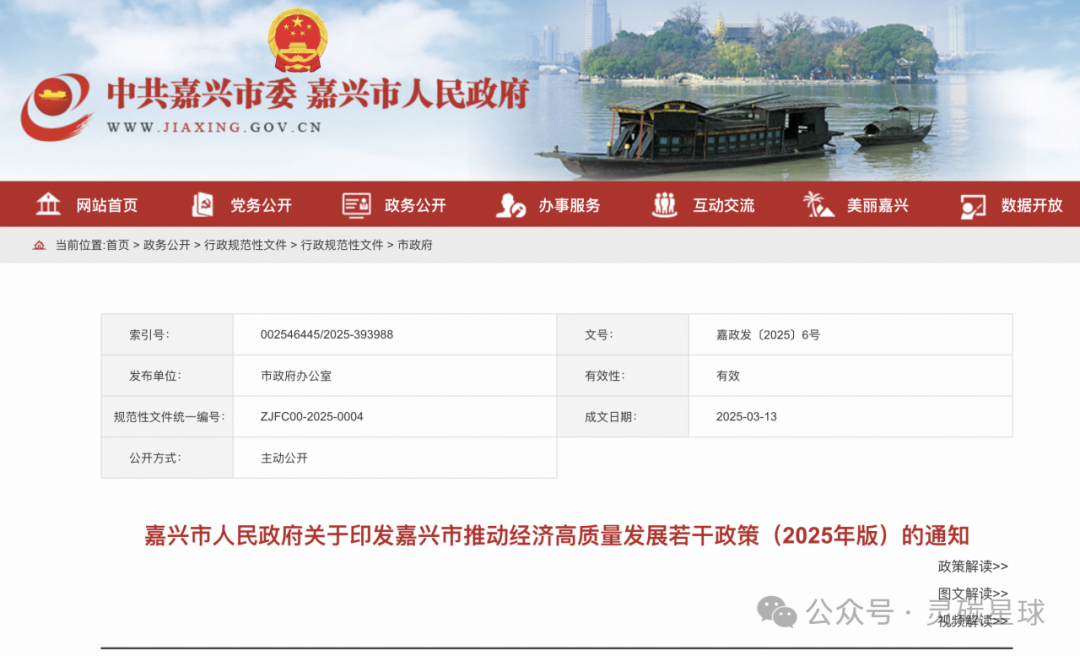Click the first 行政规范性文件 breadcrumb link
Viewport: 1080px width, 656px height.
[x=245, y=245]
